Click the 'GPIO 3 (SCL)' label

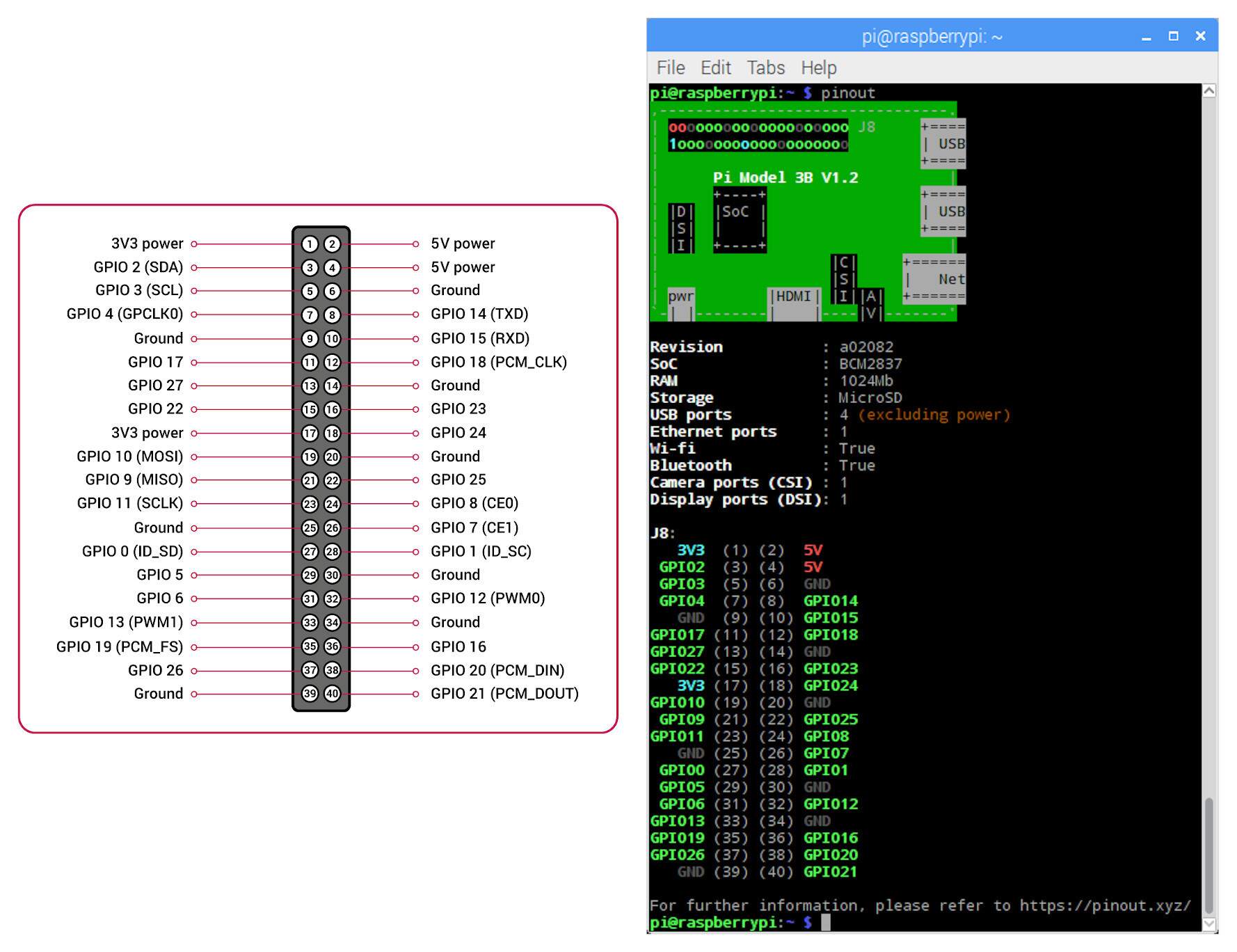coord(139,290)
